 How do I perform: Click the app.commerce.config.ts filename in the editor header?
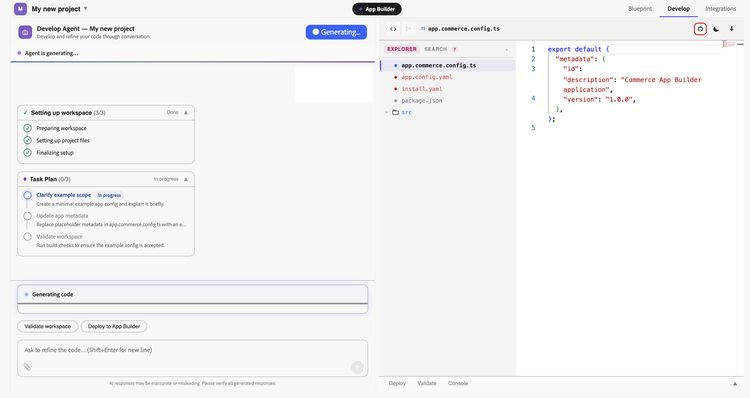coord(463,29)
